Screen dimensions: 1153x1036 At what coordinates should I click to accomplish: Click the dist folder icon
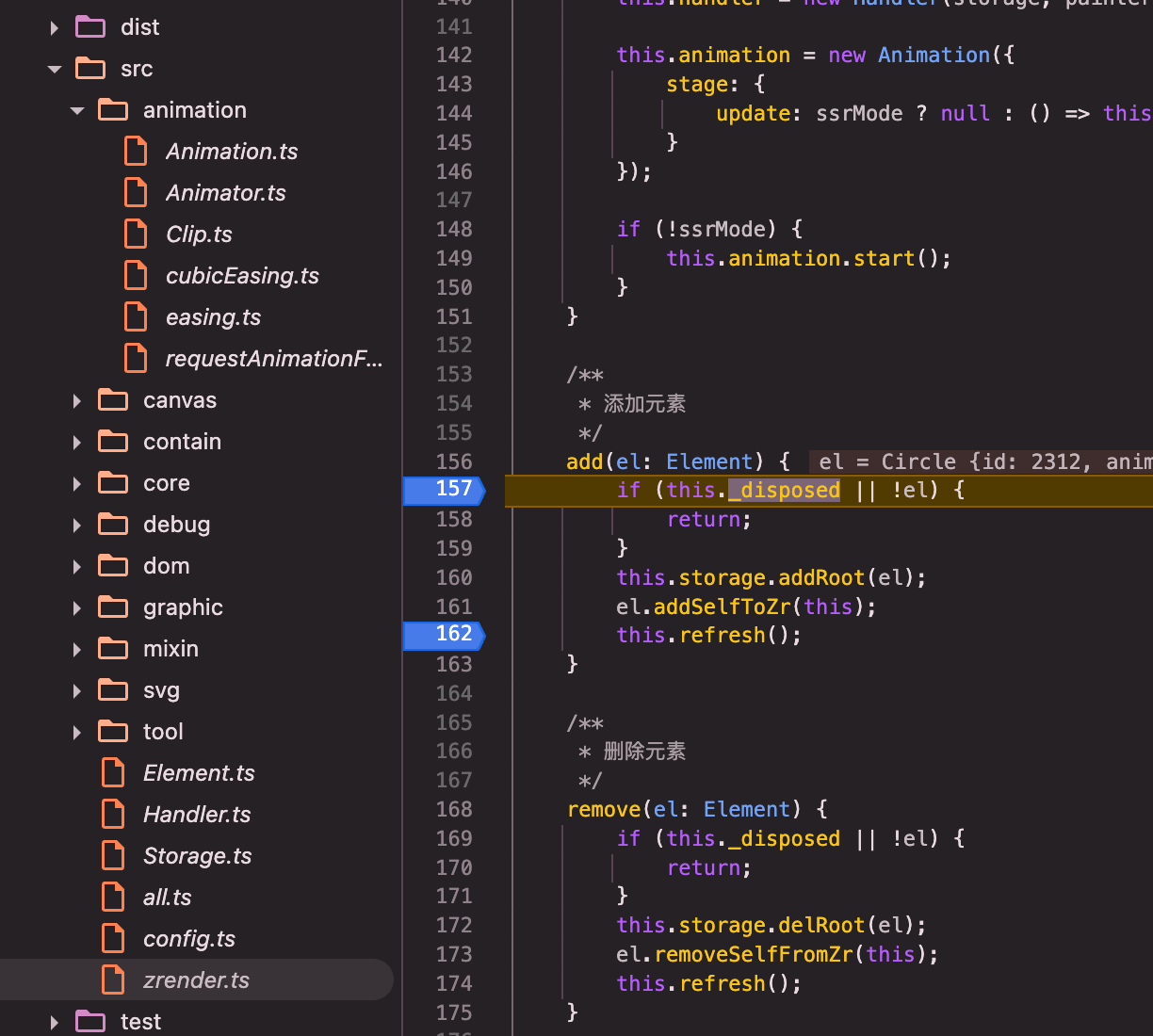point(90,27)
